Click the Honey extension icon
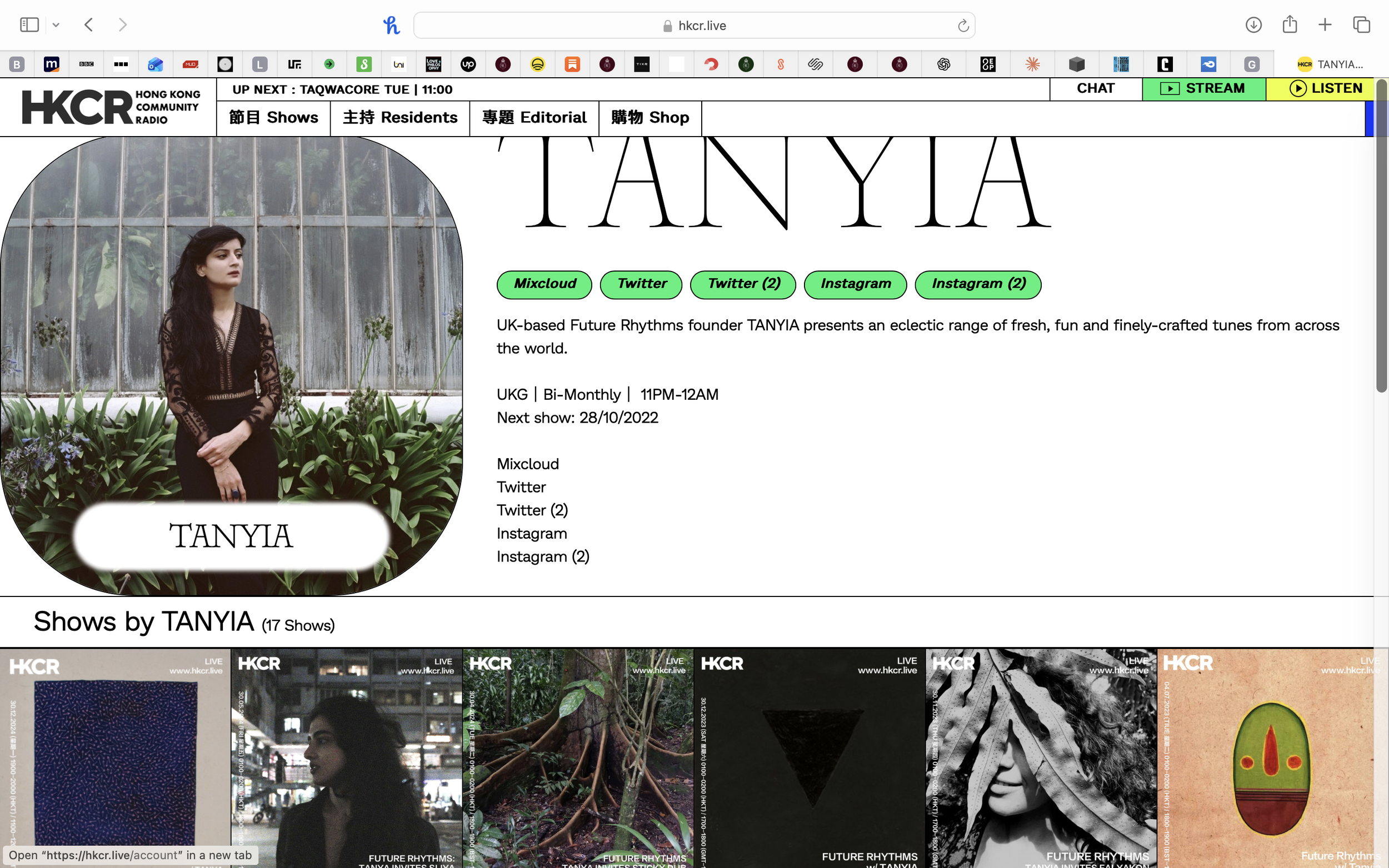The image size is (1389, 868). coord(392,25)
